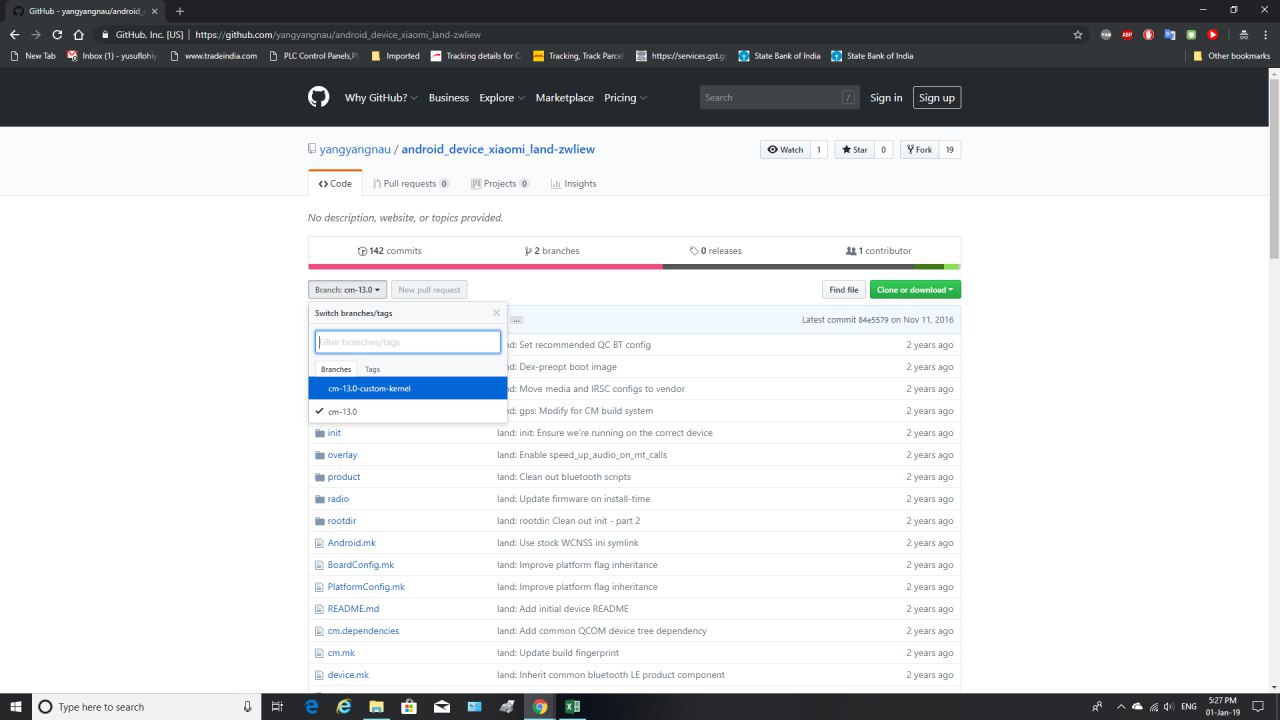Click the Sign up button
1280x720 pixels.
936,97
